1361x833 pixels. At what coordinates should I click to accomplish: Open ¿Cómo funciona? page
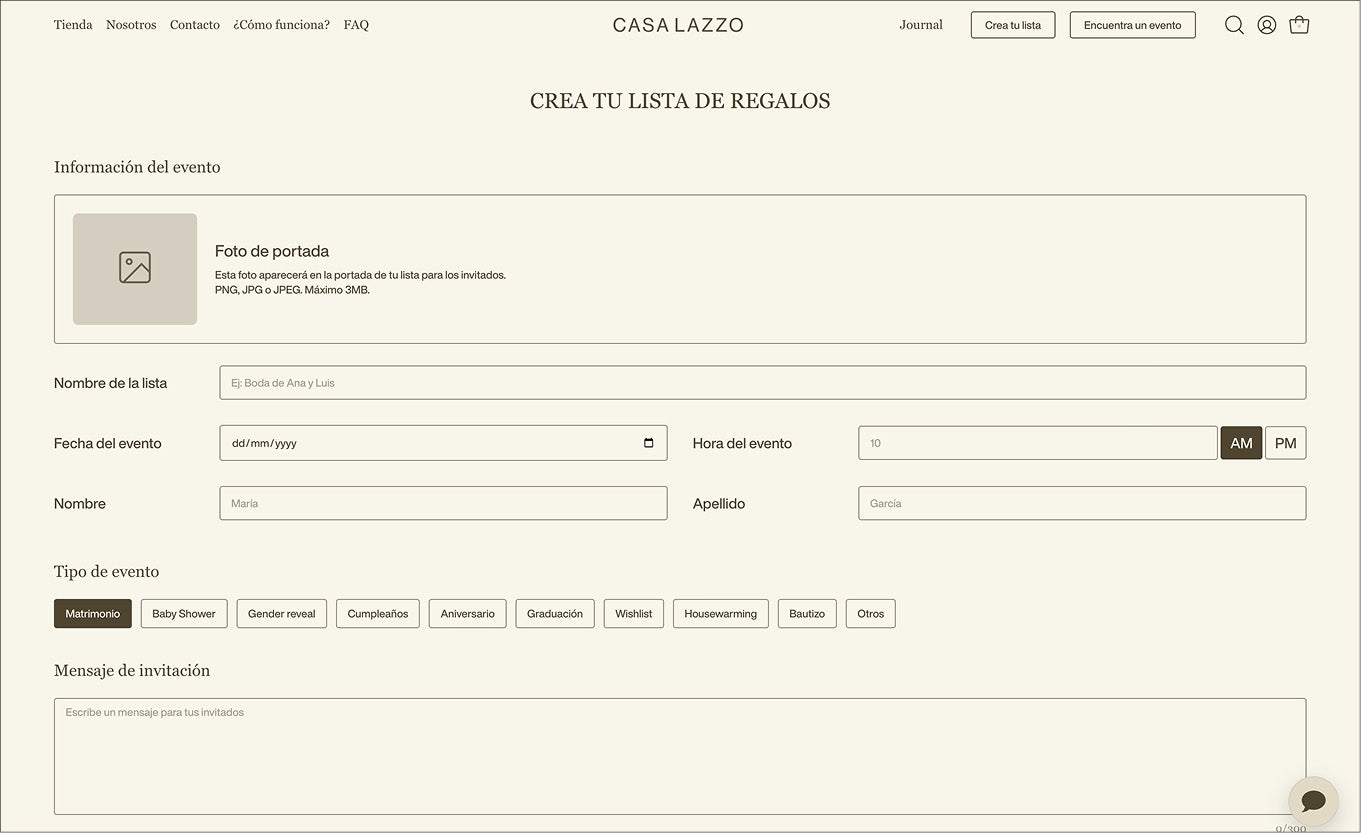tap(281, 25)
